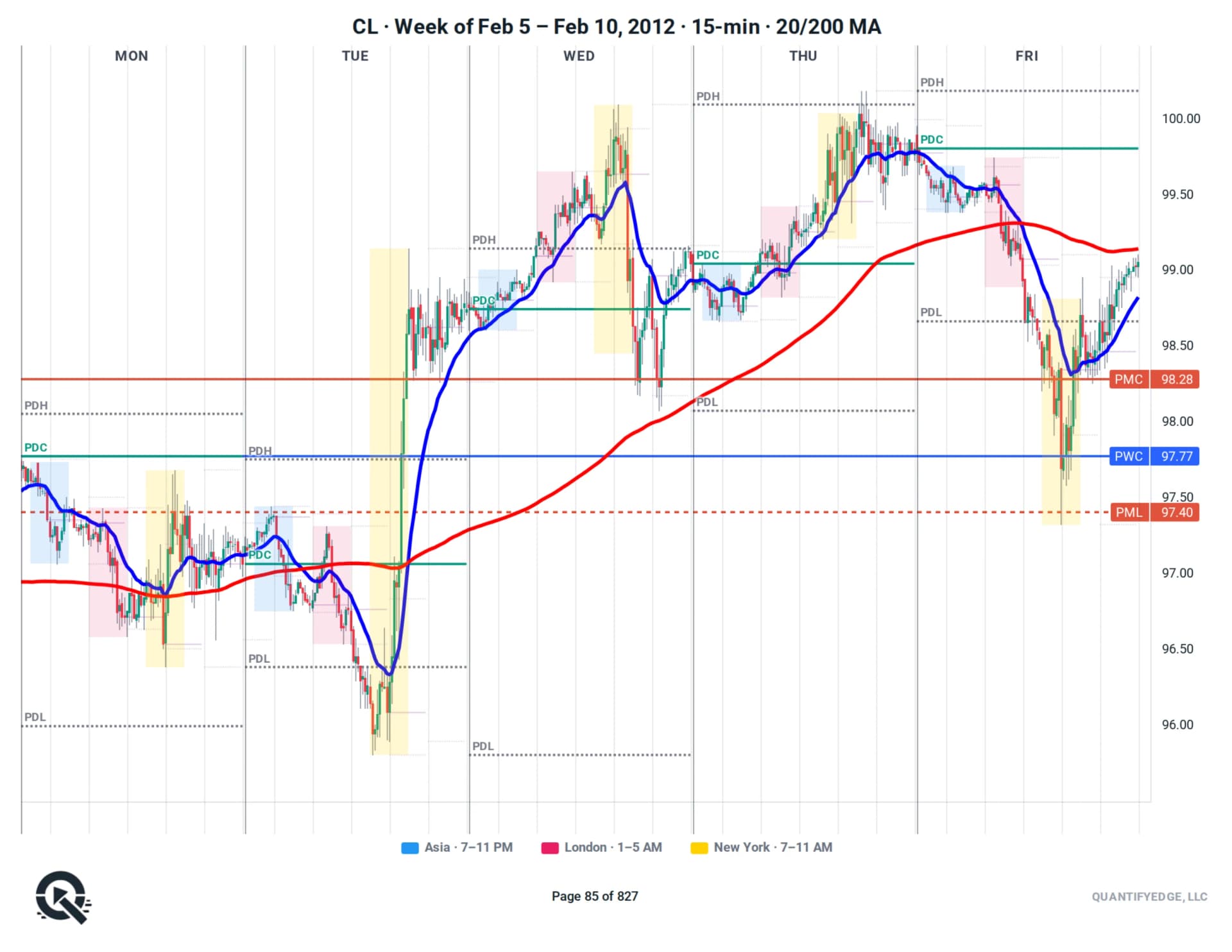
Task: Click the 96.00 price axis label
Action: (x=1177, y=725)
